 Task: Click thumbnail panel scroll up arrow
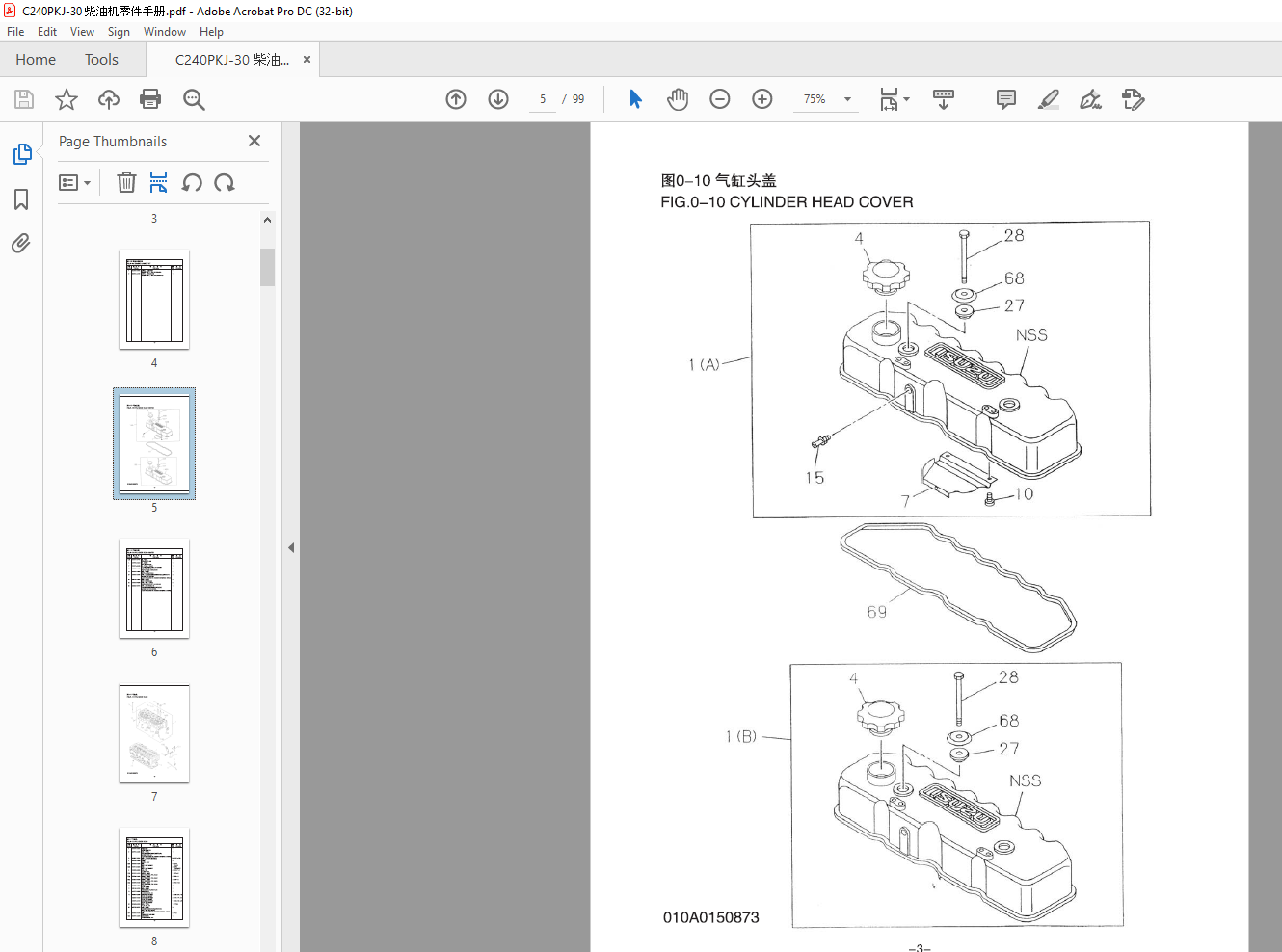267,220
